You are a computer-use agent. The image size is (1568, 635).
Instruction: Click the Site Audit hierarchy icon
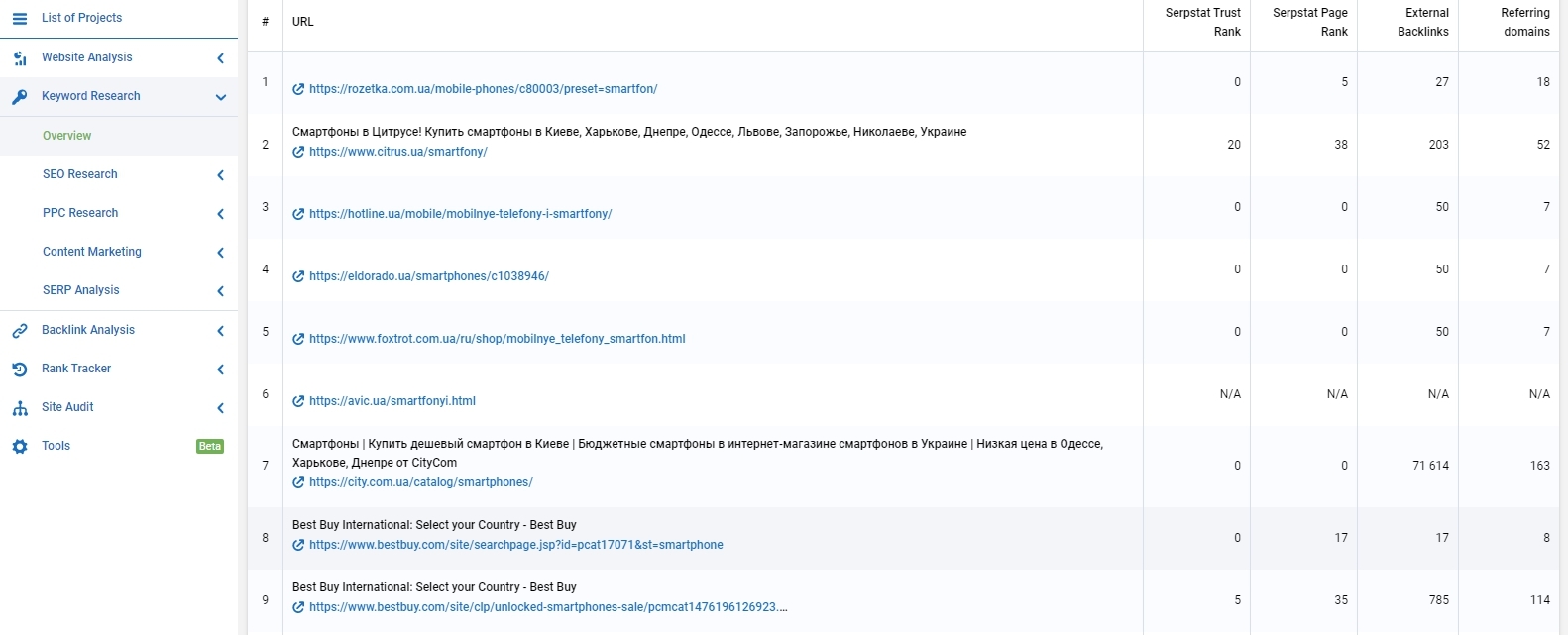20,408
